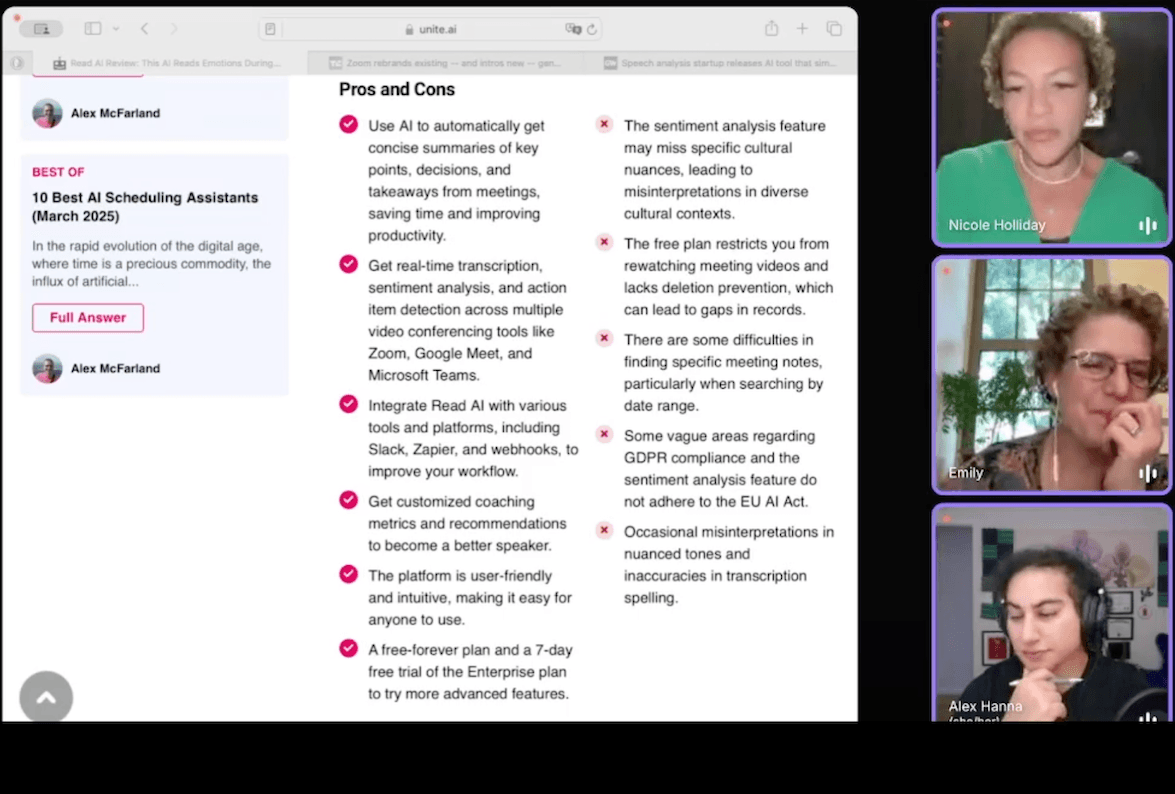
Task: Click Alex McFarland author name below Full Answer
Action: click(115, 369)
